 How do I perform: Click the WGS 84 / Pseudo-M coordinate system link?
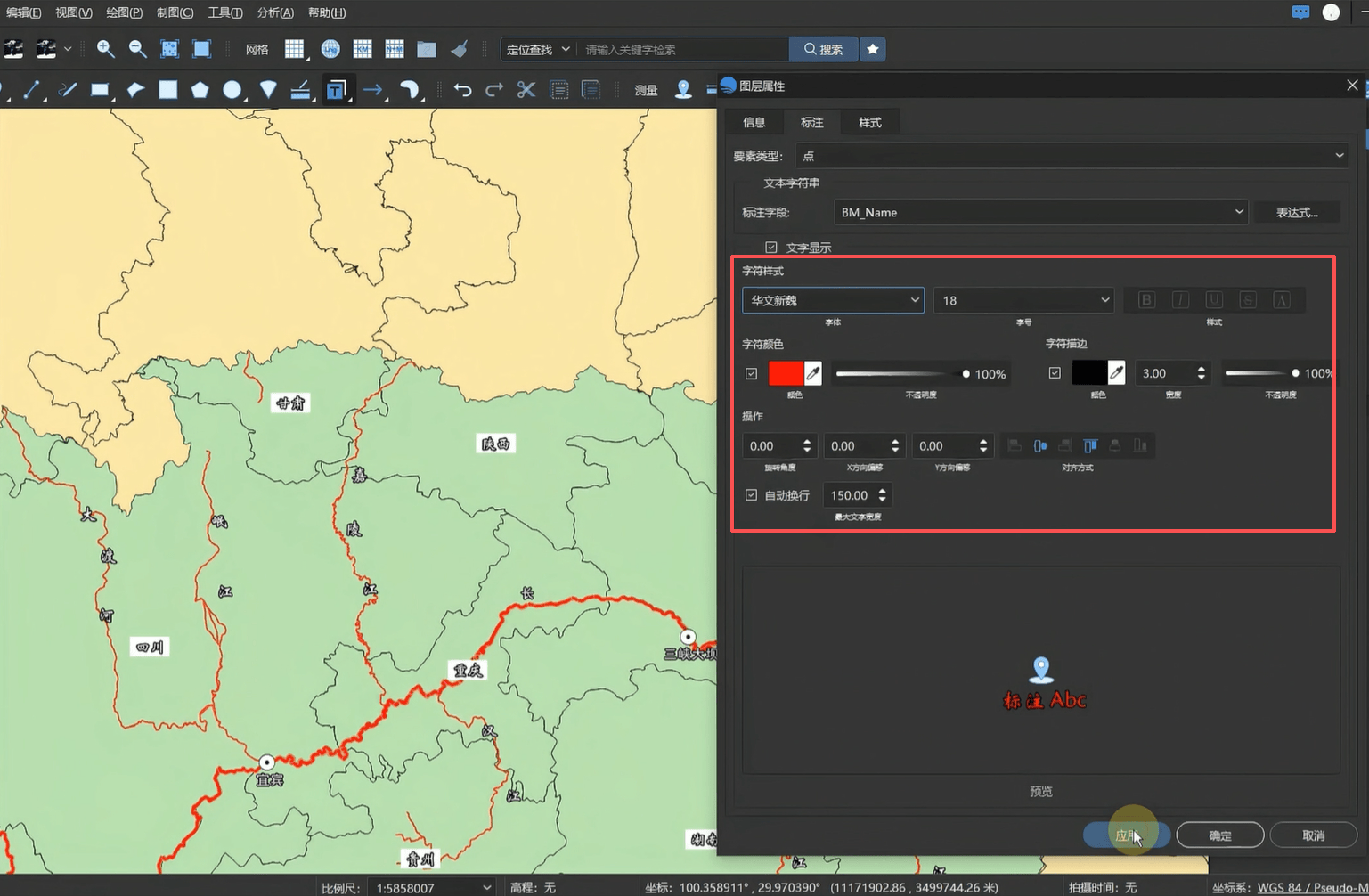(x=1313, y=888)
